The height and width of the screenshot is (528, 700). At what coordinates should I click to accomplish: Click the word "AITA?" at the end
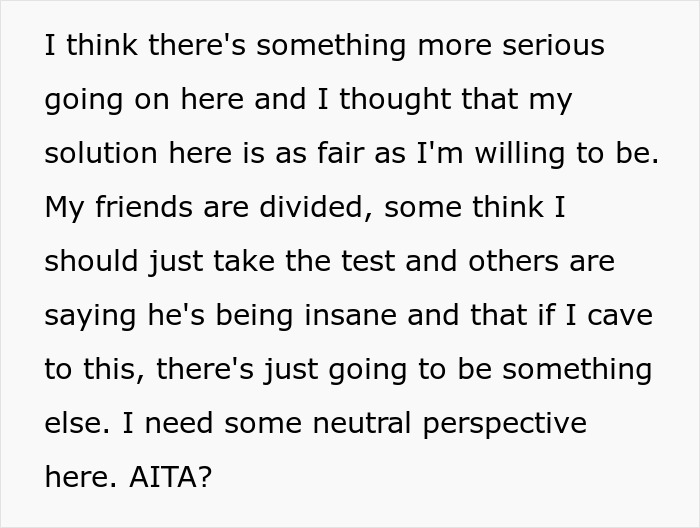tap(170, 477)
